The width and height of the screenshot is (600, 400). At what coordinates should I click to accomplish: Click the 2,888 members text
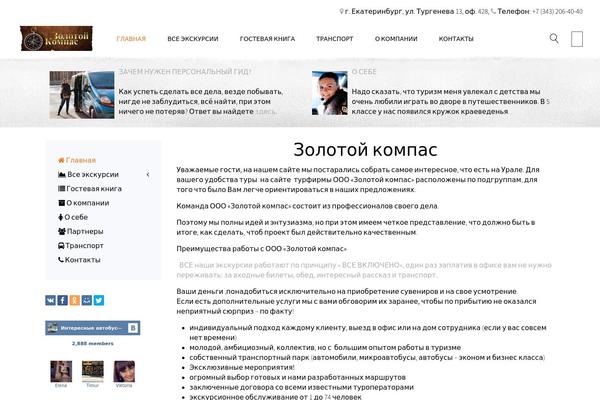click(x=93, y=343)
